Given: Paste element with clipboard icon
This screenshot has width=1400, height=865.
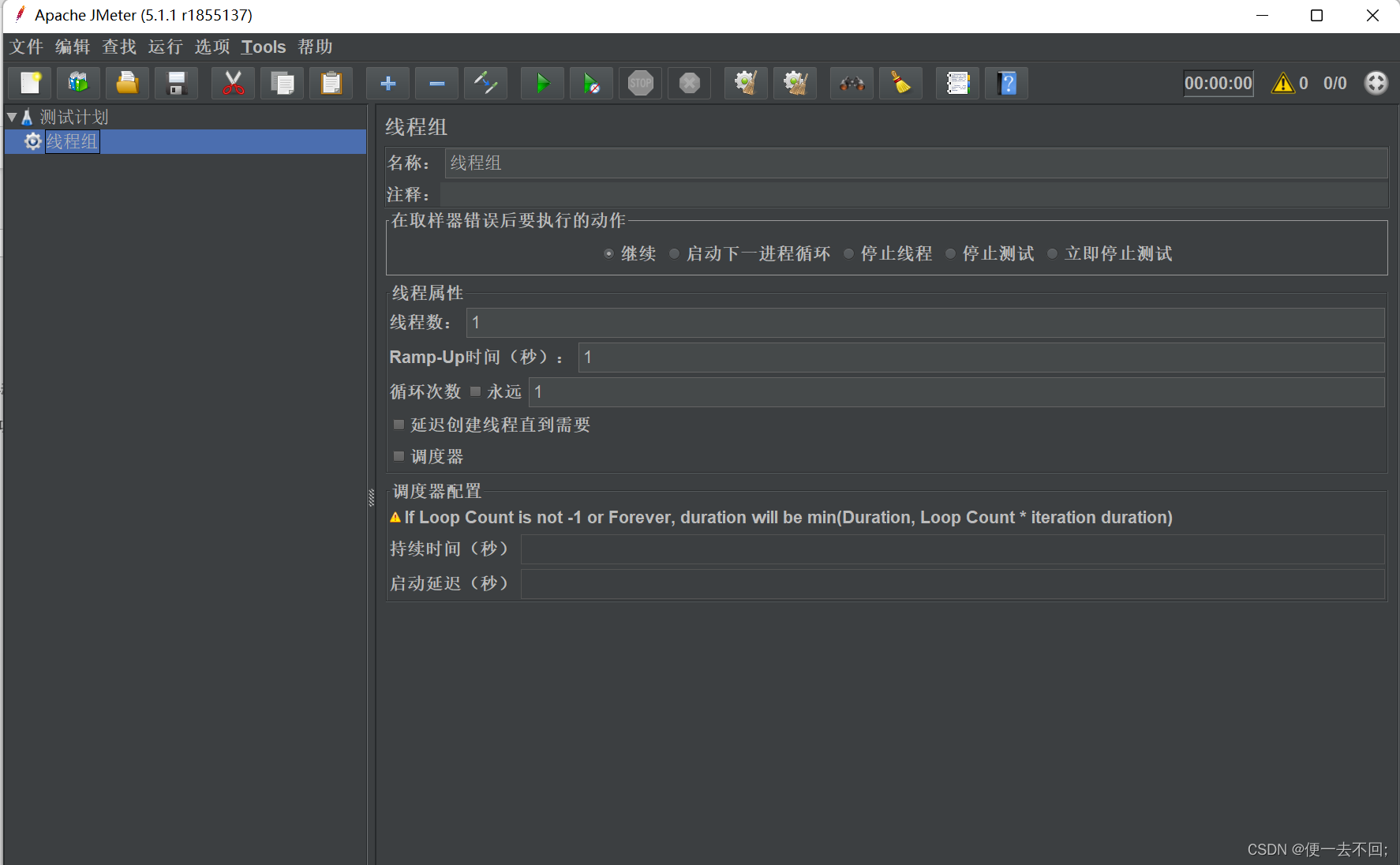Looking at the screenshot, I should (331, 83).
